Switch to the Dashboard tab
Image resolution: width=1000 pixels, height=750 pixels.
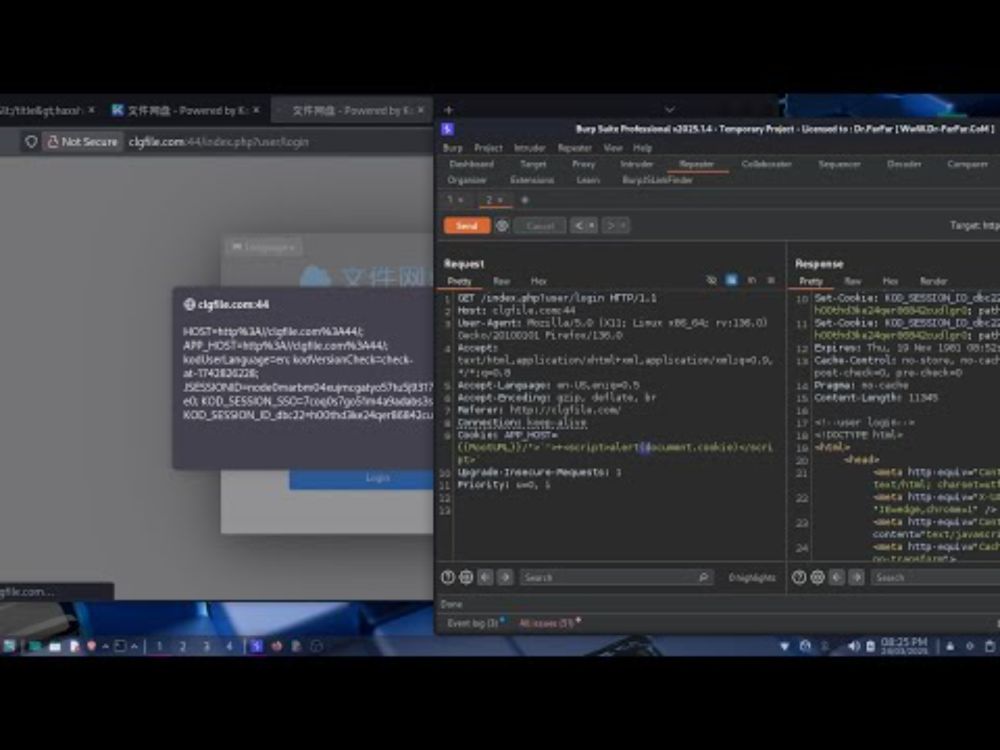(471, 164)
